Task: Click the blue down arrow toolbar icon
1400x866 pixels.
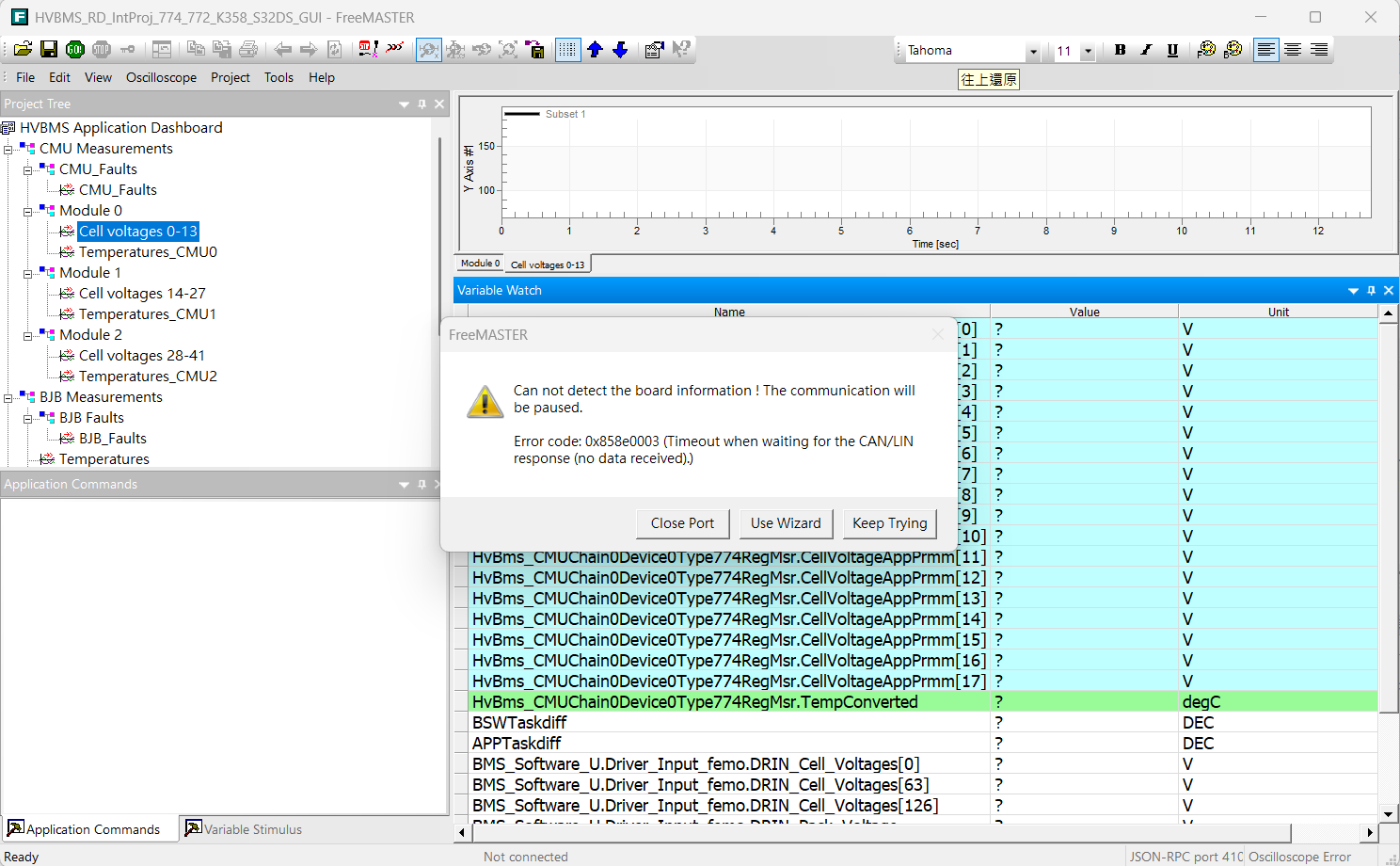Action: click(x=620, y=50)
